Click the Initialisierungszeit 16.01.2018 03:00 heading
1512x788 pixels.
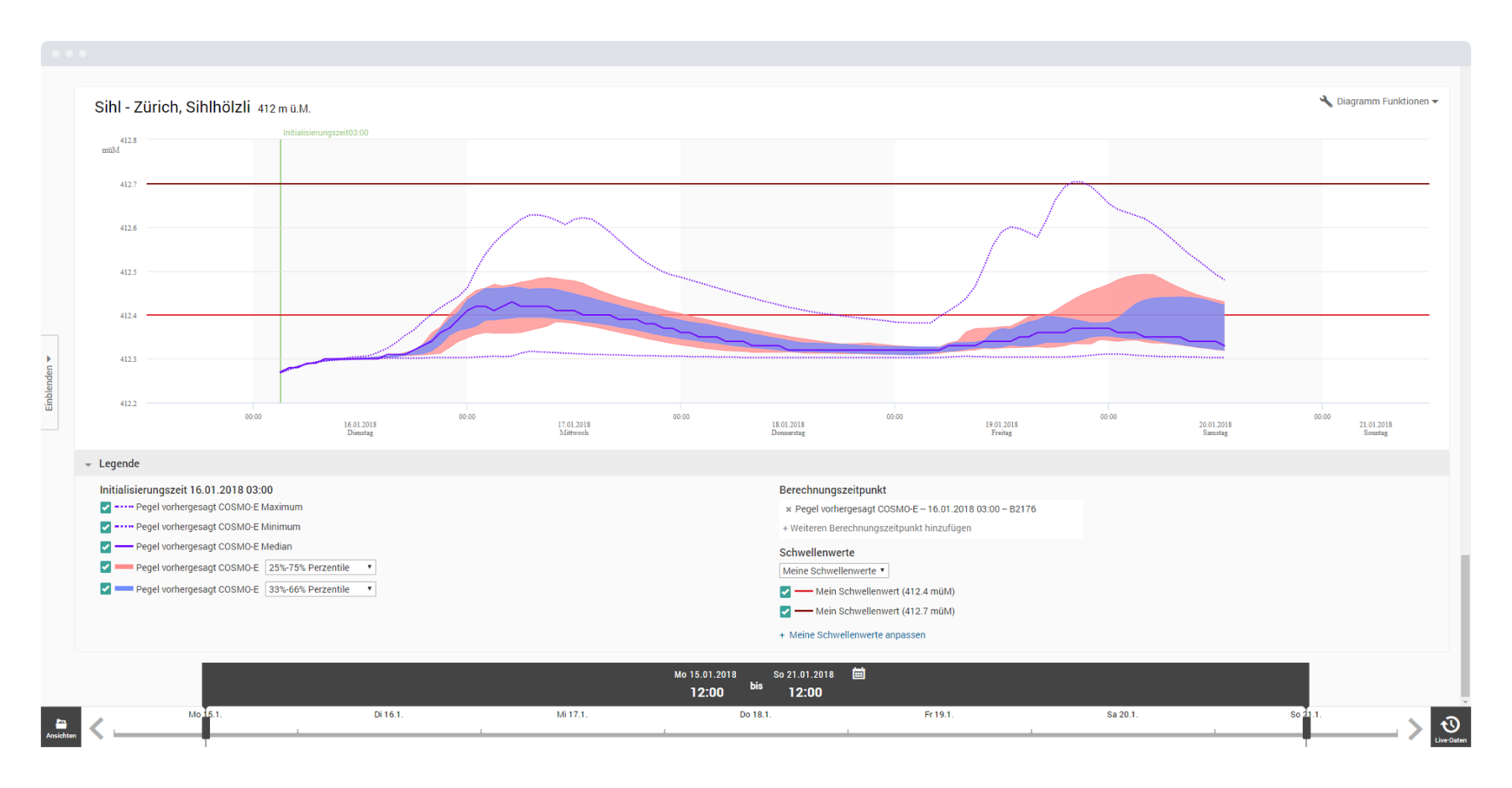pyautogui.click(x=186, y=490)
